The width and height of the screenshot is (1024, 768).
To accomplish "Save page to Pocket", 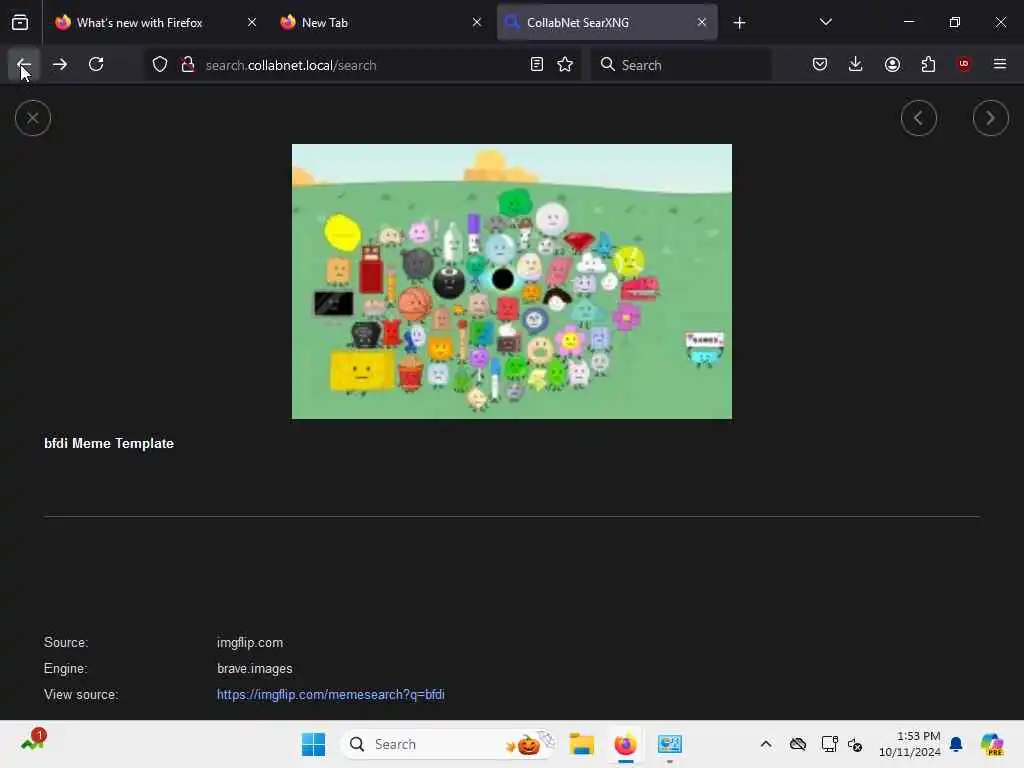I will (820, 65).
